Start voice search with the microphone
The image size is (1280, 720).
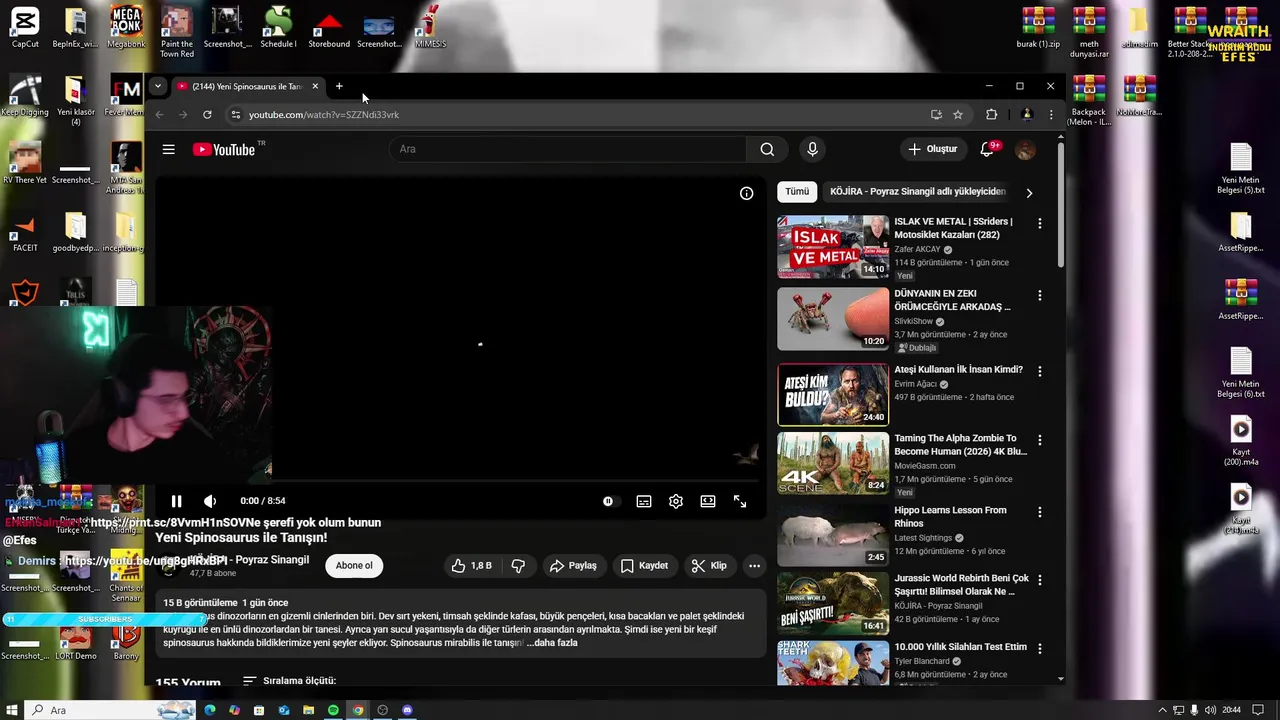pos(812,149)
